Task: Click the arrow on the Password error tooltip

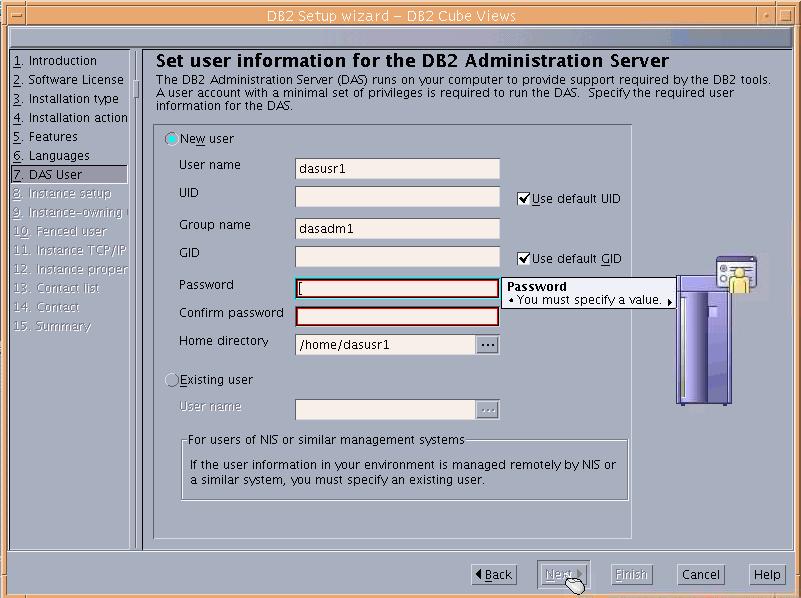Action: click(x=669, y=302)
